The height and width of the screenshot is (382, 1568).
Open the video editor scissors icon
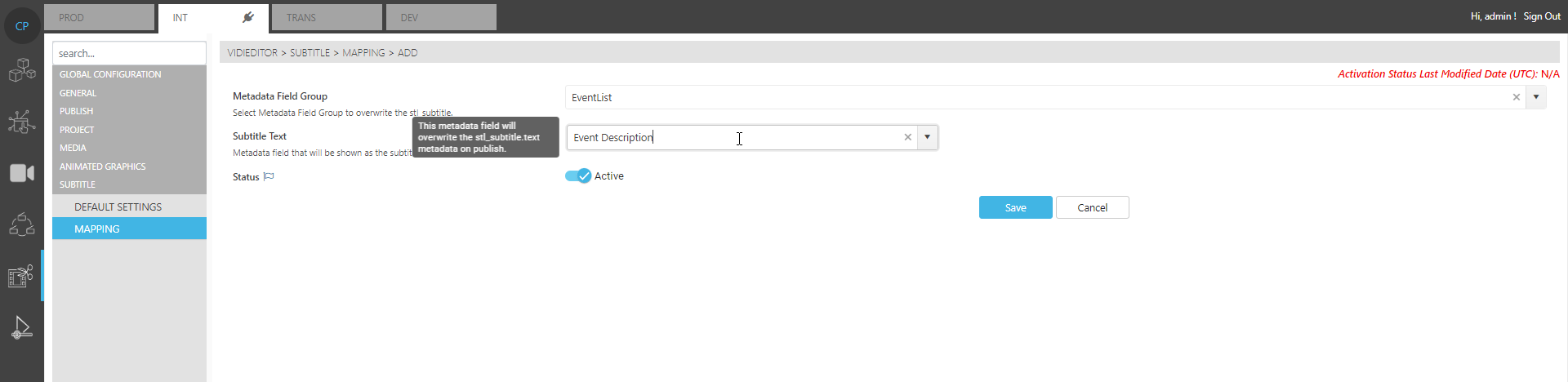coord(22,276)
